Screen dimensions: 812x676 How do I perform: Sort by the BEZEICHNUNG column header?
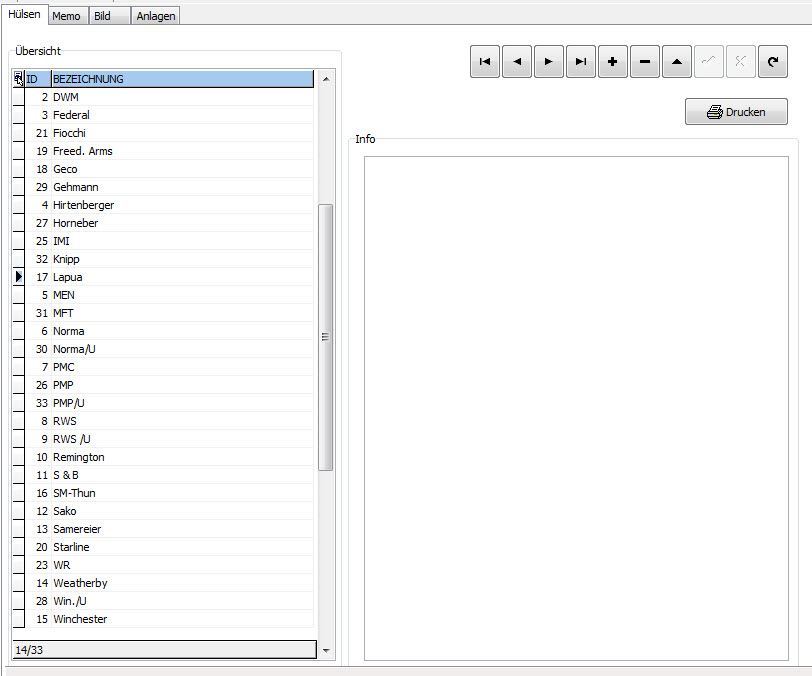[182, 79]
